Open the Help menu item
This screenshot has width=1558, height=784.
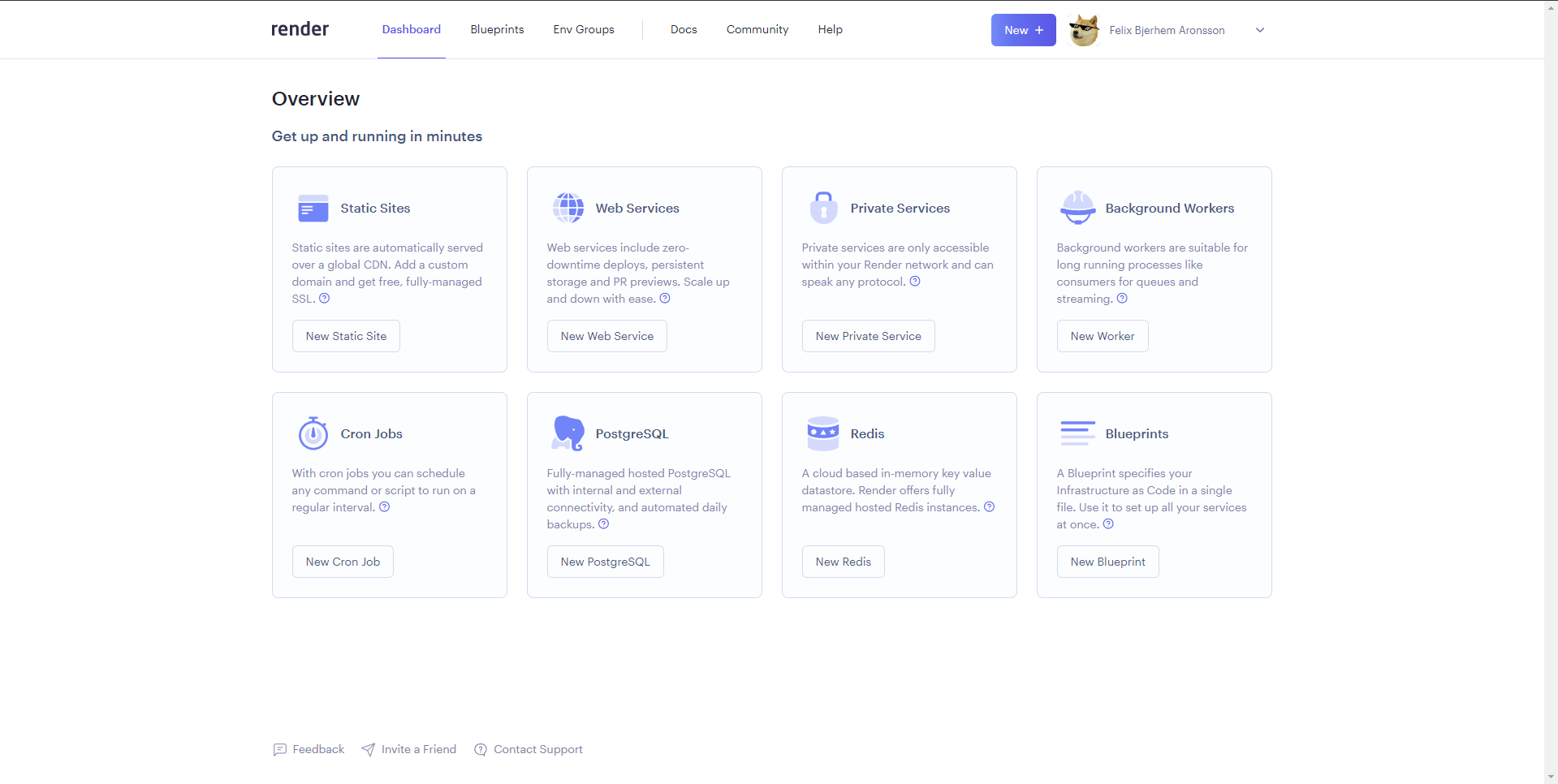pos(830,29)
